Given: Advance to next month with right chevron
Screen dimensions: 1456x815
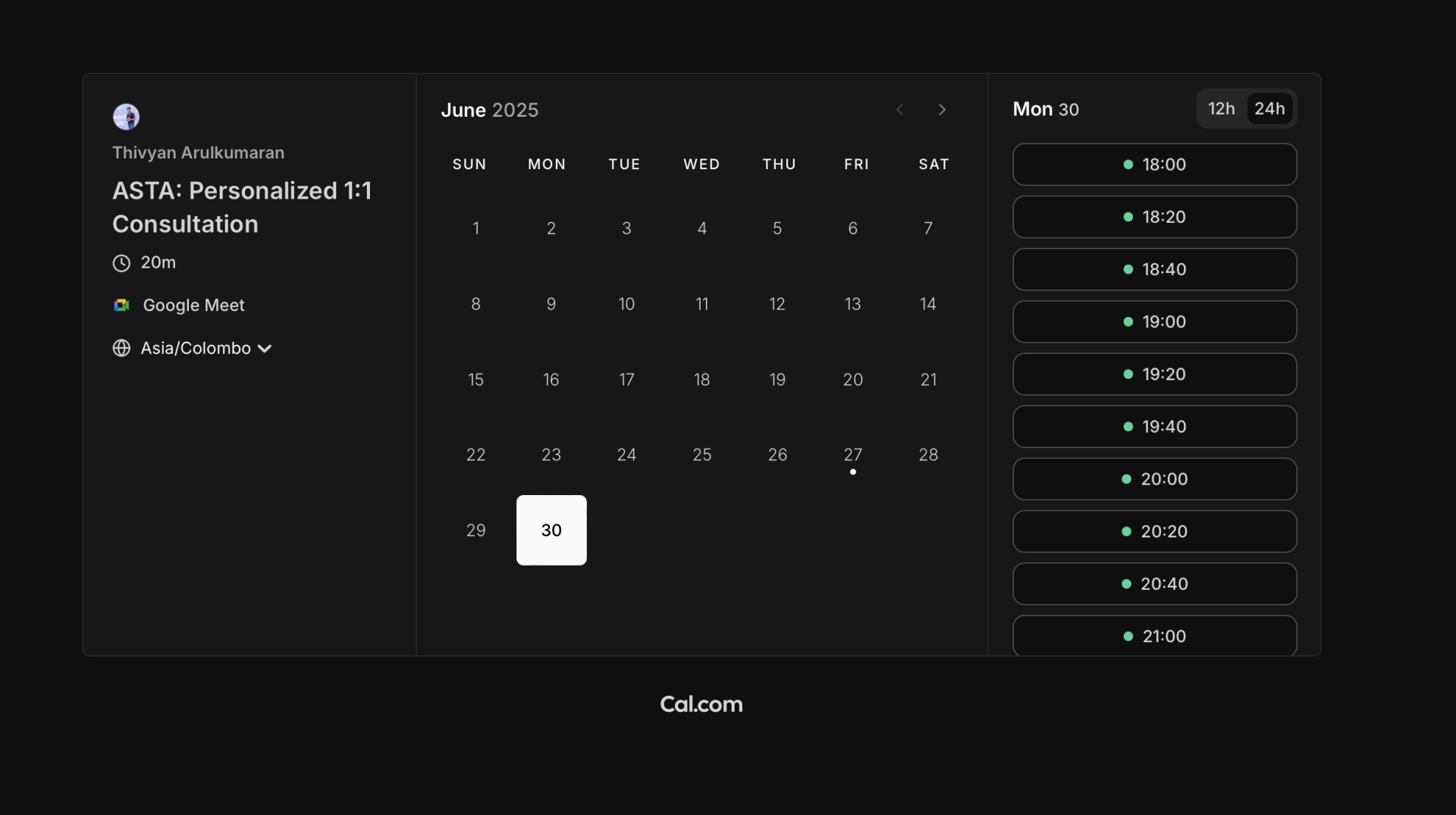Looking at the screenshot, I should pos(942,110).
